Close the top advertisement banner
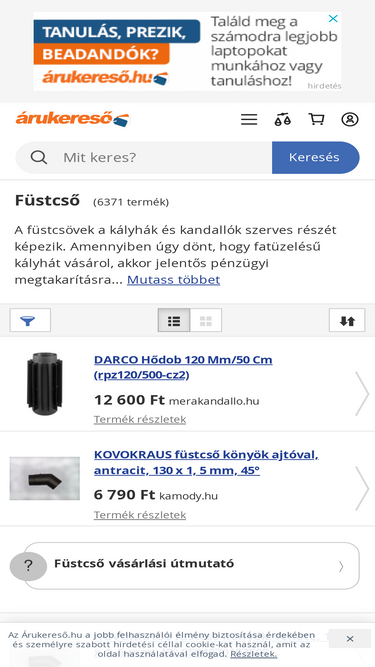Viewport: 375px width, 667px height. coord(333,18)
